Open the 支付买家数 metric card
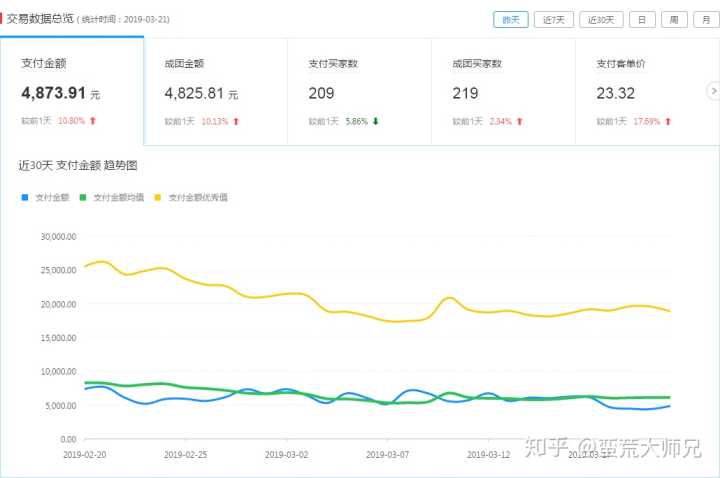This screenshot has width=720, height=478. (360, 91)
